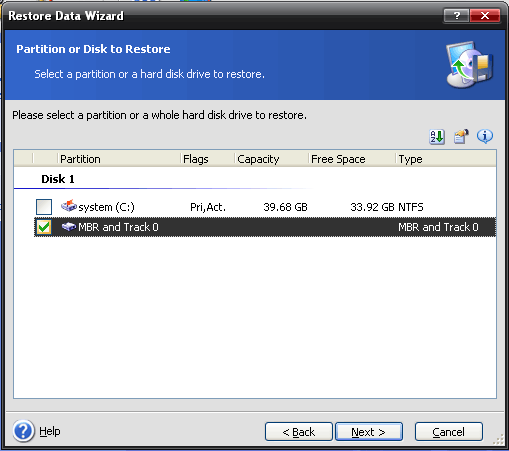This screenshot has height=451, width=509.
Task: Click the MBR and Track 0 disk icon
Action: (x=69, y=227)
